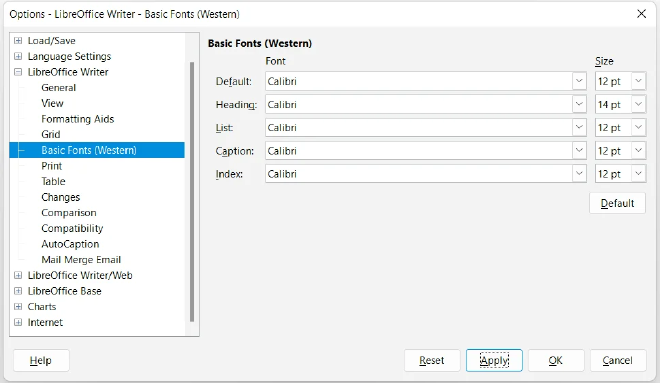The height and width of the screenshot is (383, 660).
Task: Open the Heading font dropdown arrow
Action: [x=579, y=104]
